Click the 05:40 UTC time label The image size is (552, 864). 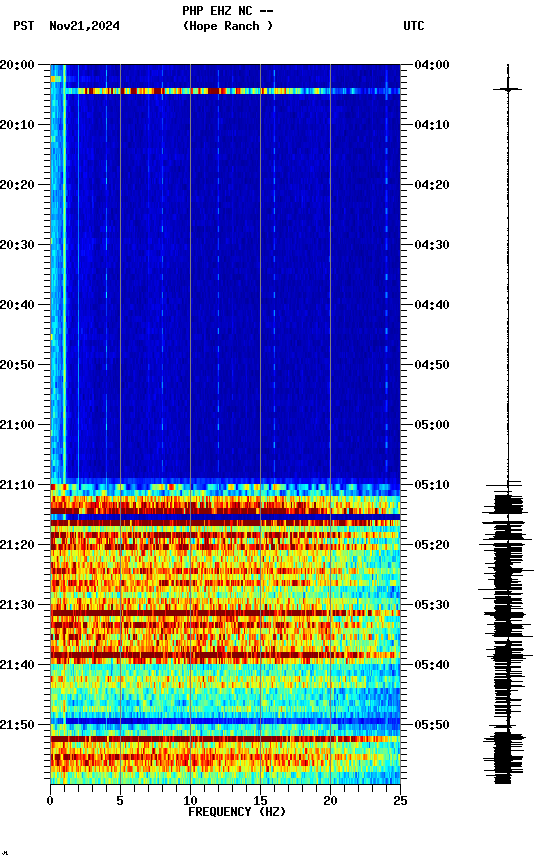click(432, 666)
